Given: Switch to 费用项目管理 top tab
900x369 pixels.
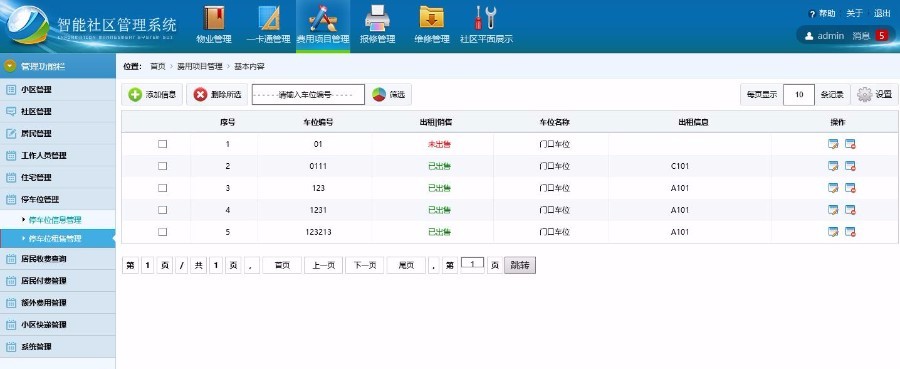Looking at the screenshot, I should 323,26.
